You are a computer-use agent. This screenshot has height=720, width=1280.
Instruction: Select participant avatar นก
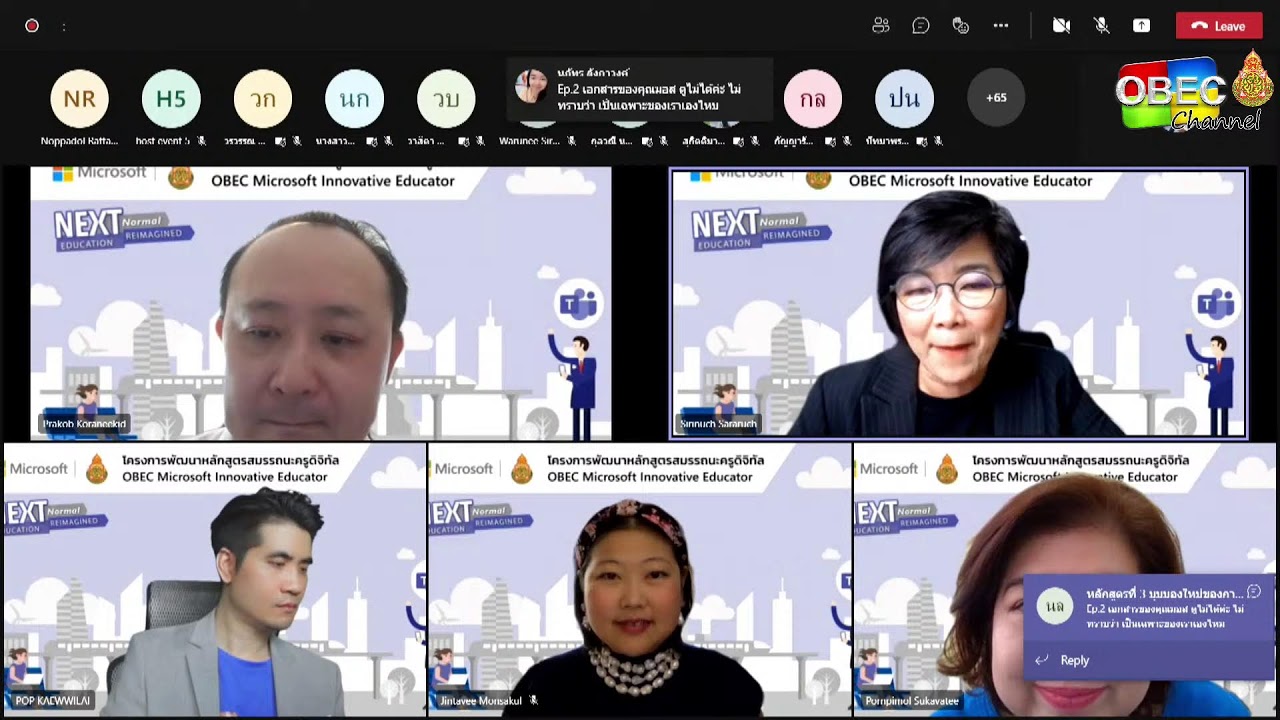click(354, 98)
